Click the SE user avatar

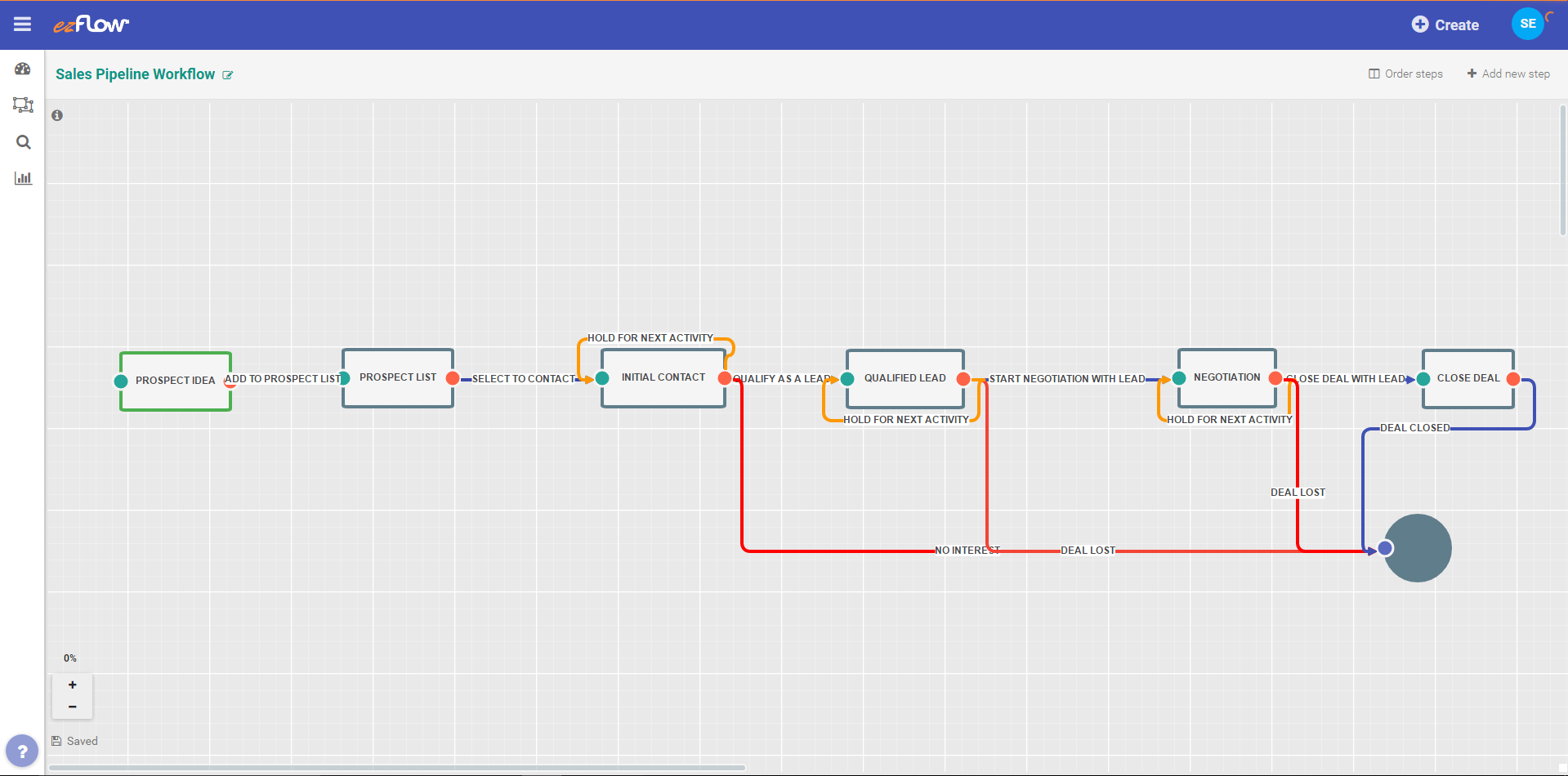click(x=1527, y=24)
